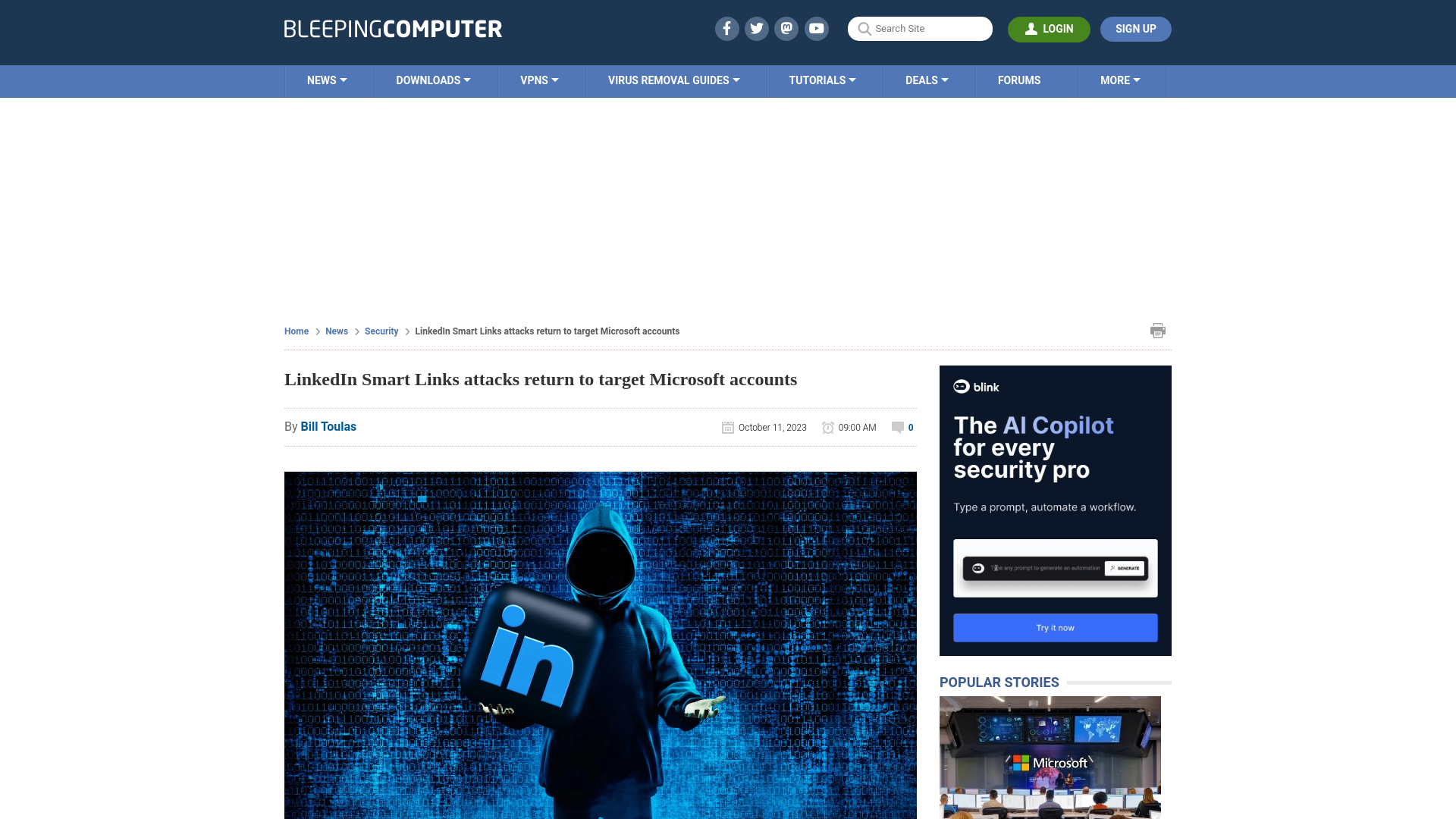
Task: Click the Login user account icon
Action: 1031,28
